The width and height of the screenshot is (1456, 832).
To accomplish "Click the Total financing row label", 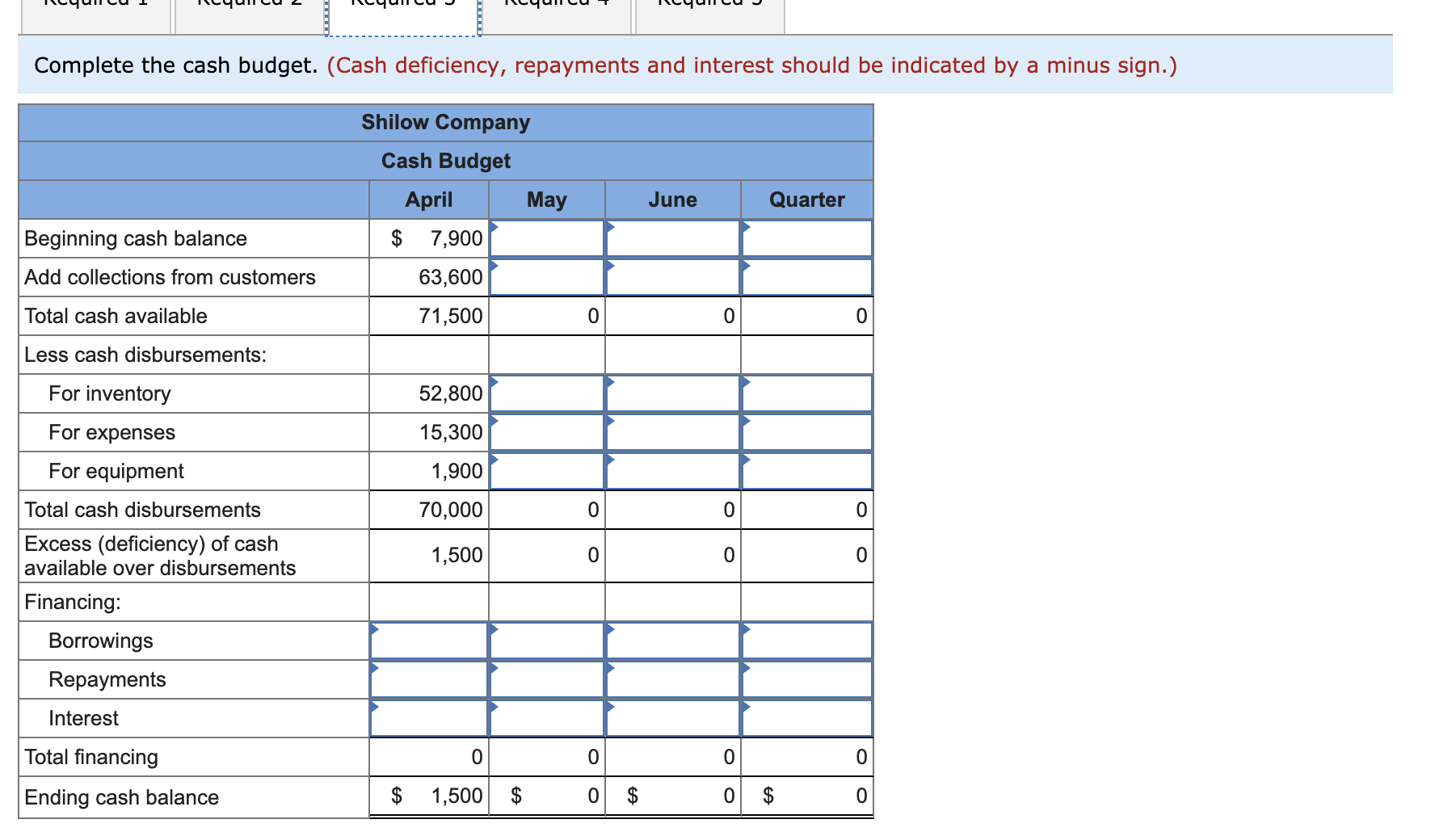I will click(x=91, y=757).
